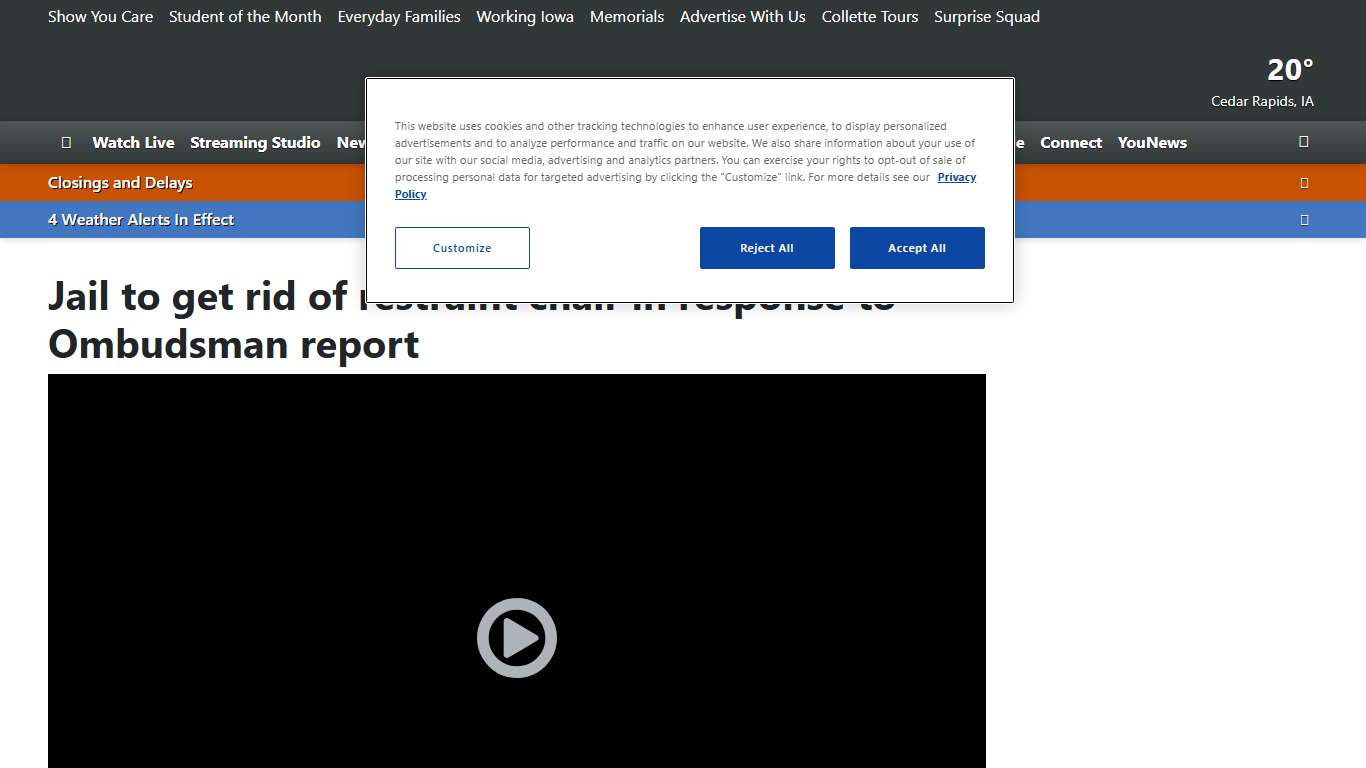Screen dimensions: 1366x768
Task: Open cookie Customize settings
Action: 462,248
